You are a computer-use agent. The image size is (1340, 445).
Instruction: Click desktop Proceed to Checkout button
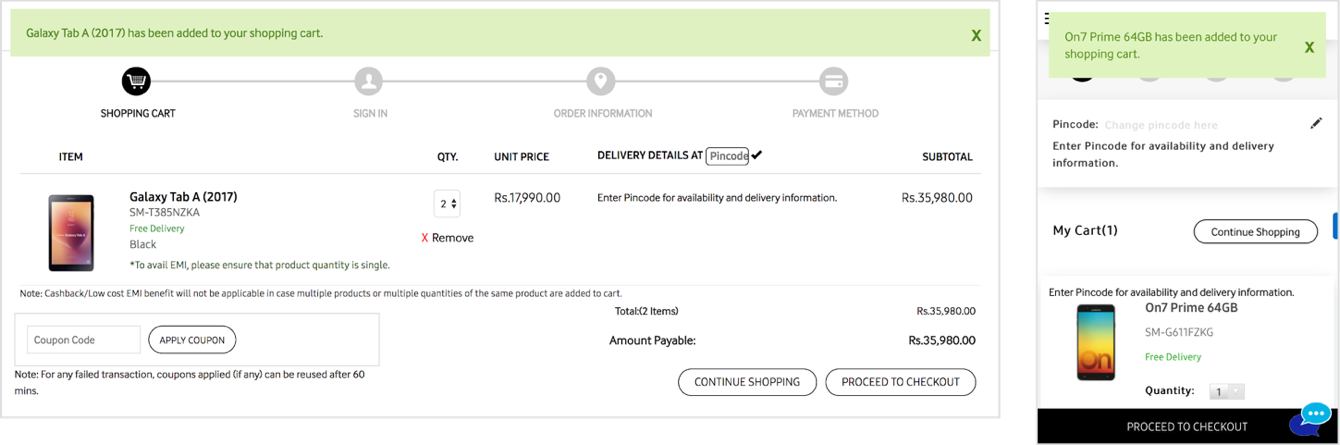pyautogui.click(x=900, y=382)
